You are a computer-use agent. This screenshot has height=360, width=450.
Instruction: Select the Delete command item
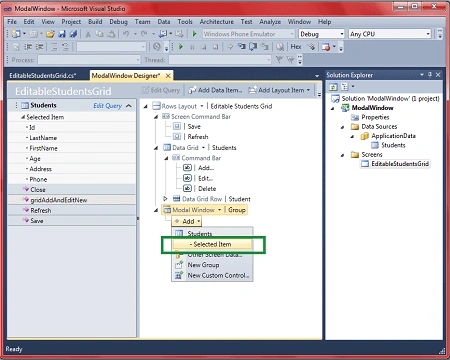[207, 189]
